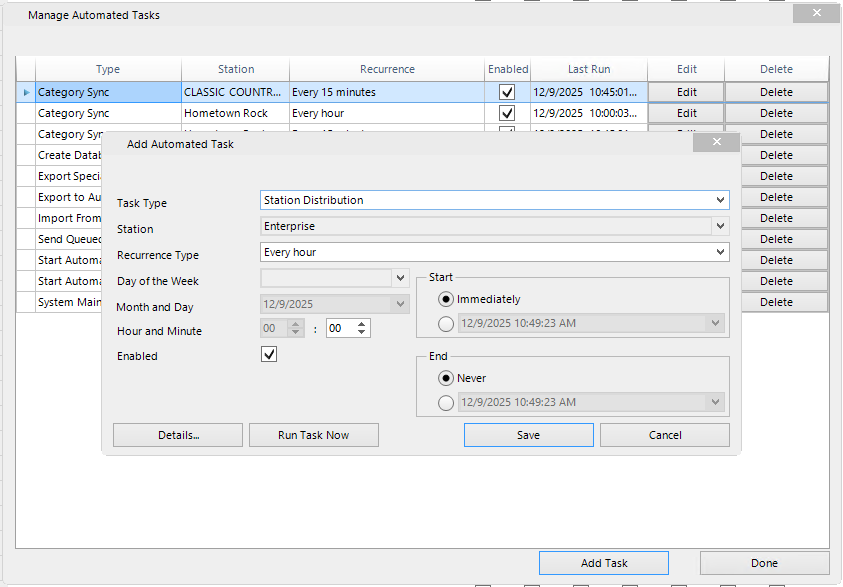Select the Never end radio button
Image resolution: width=843 pixels, height=587 pixels.
[446, 378]
